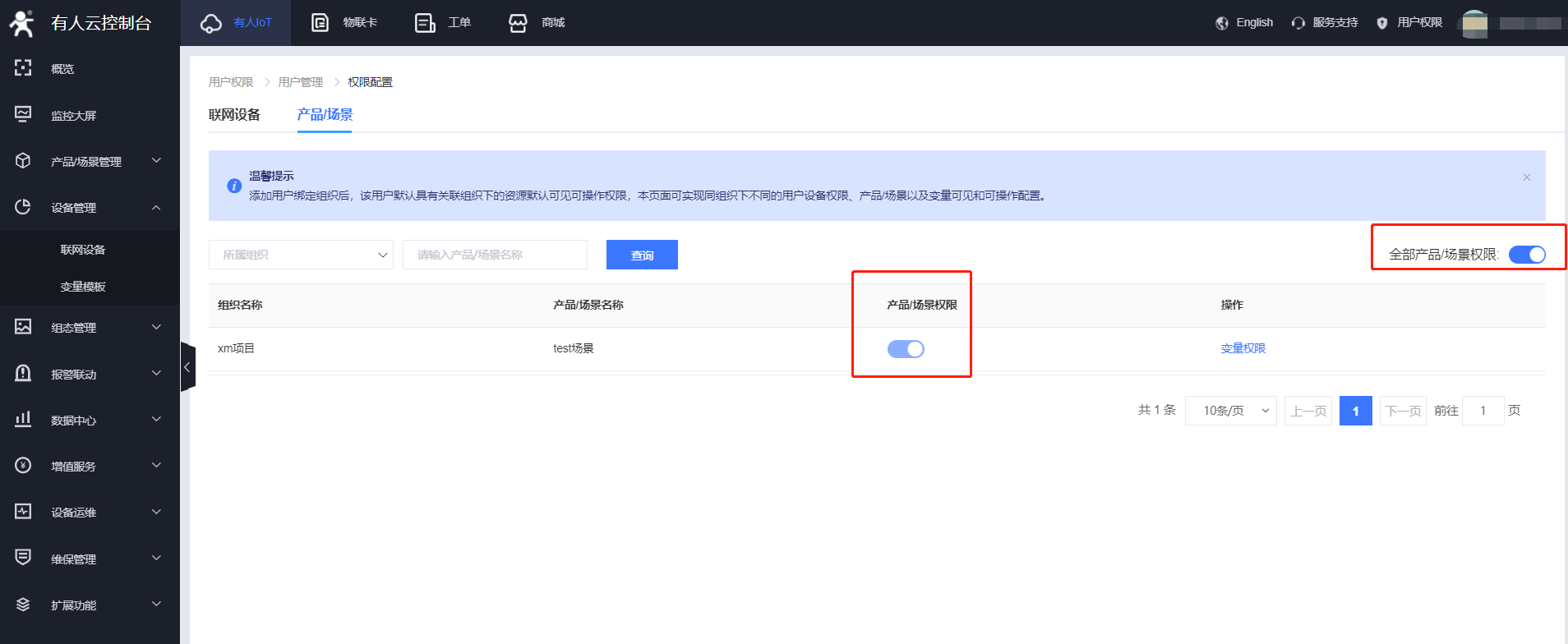
Task: Click the 查询 search button
Action: [642, 255]
